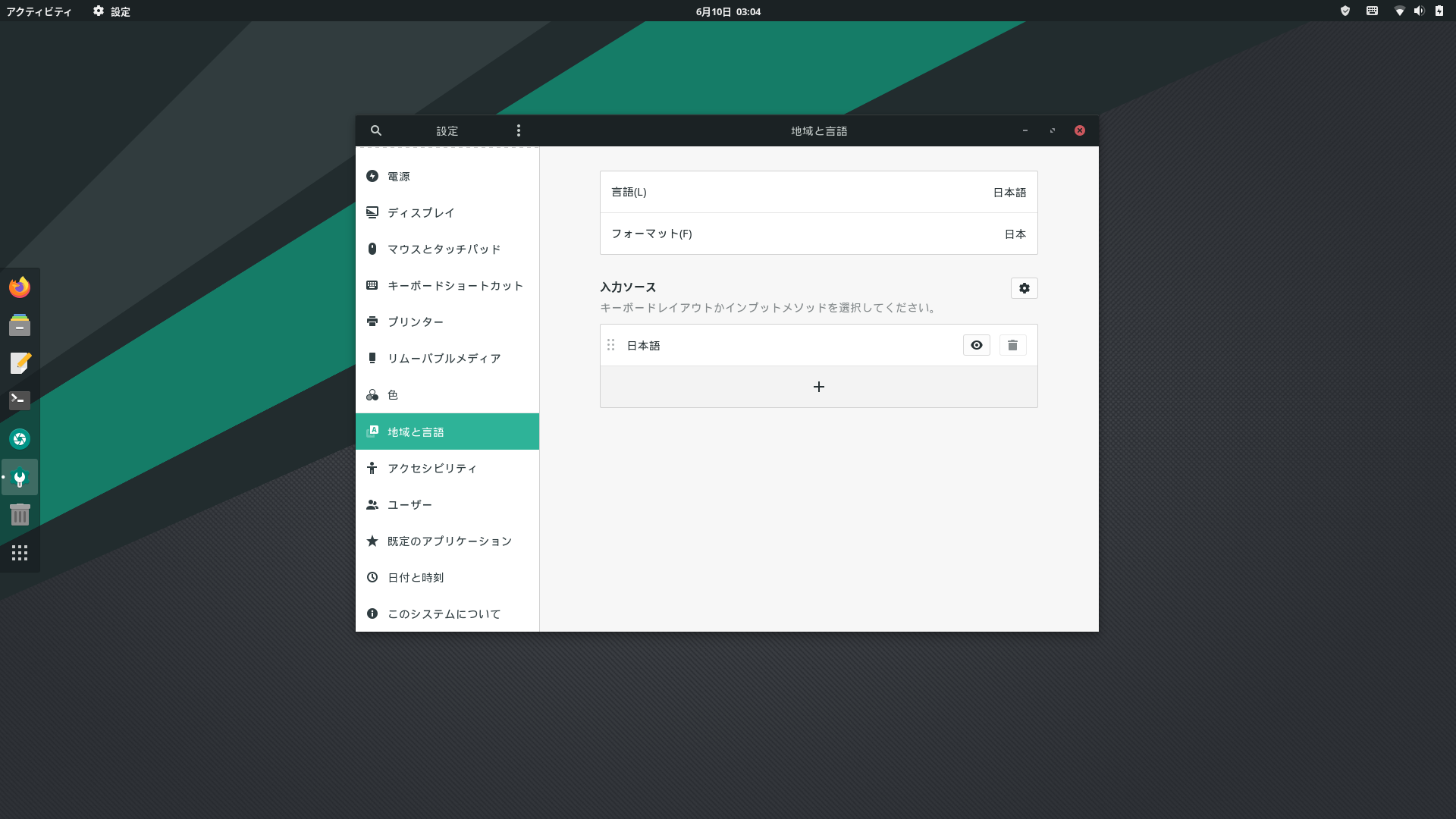
Task: Add a new input source with the plus button
Action: coord(818,387)
